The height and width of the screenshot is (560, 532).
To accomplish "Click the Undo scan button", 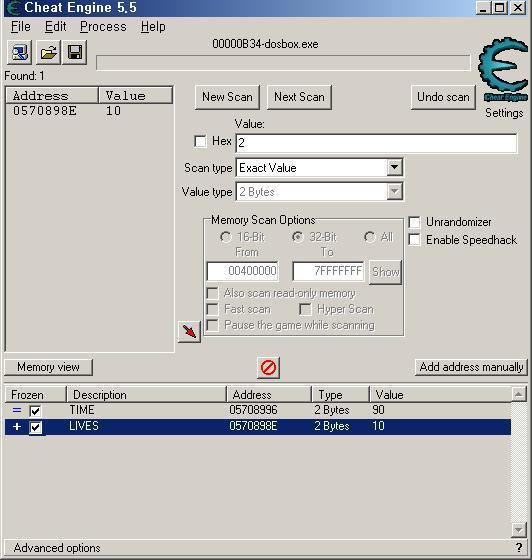I will tap(443, 97).
